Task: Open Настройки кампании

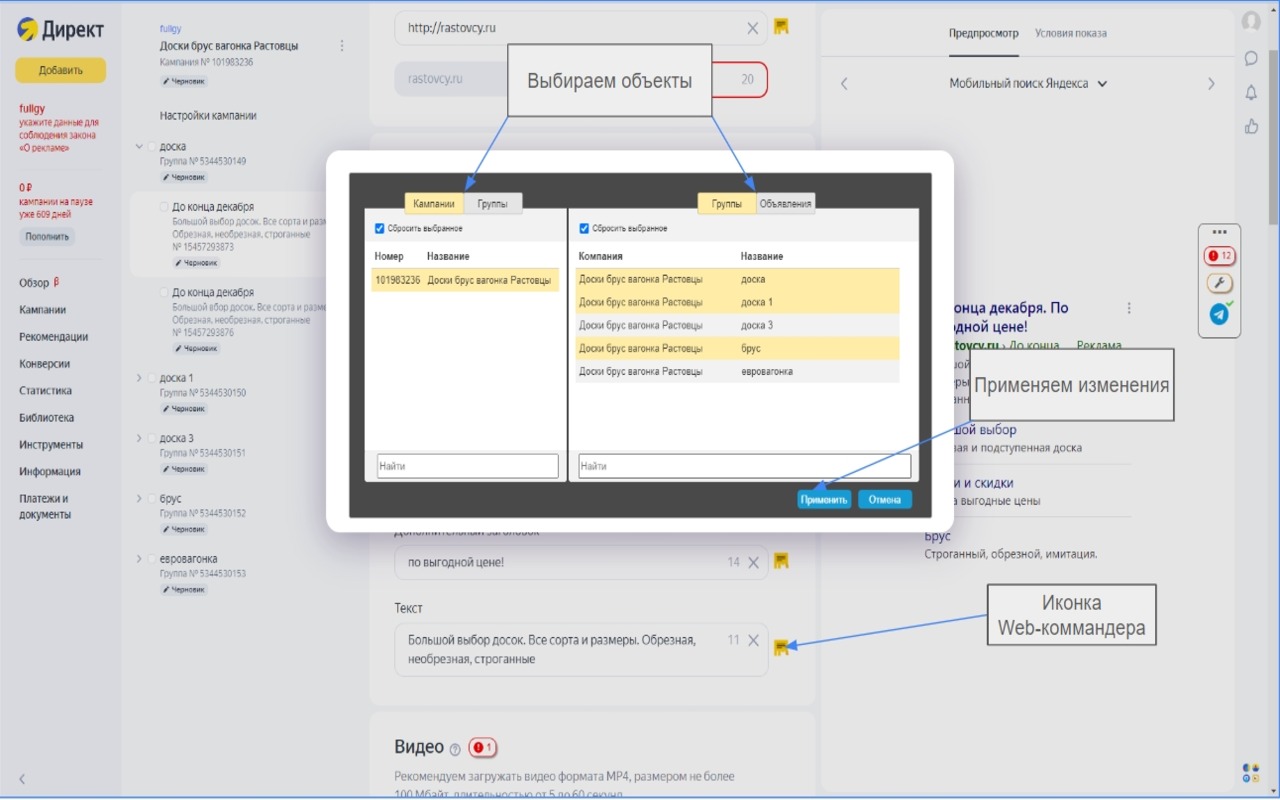Action: [208, 116]
